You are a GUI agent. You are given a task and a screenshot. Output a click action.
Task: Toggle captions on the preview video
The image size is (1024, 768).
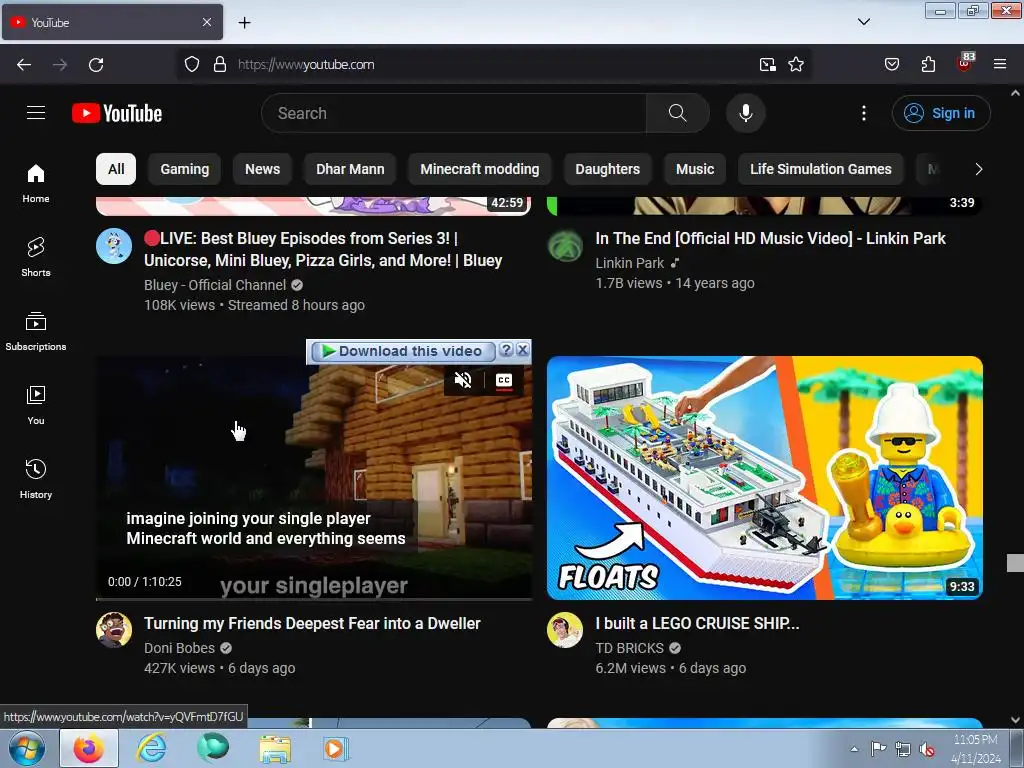click(x=504, y=380)
